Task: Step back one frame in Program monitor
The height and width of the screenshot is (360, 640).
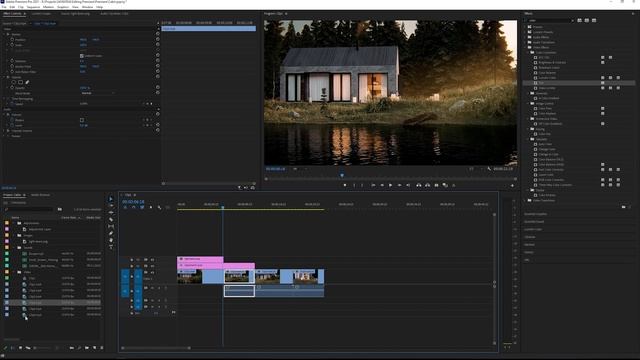Action: pyautogui.click(x=382, y=185)
